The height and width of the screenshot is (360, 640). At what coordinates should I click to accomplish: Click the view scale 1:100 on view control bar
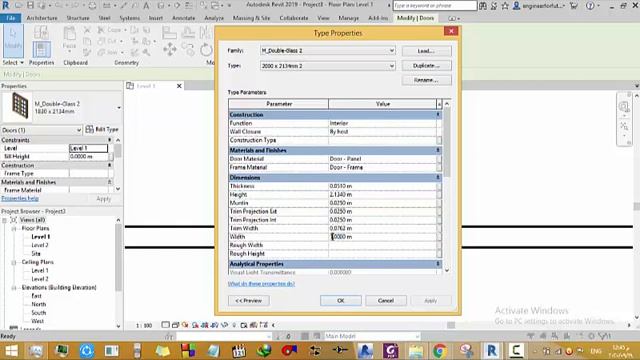coord(144,325)
